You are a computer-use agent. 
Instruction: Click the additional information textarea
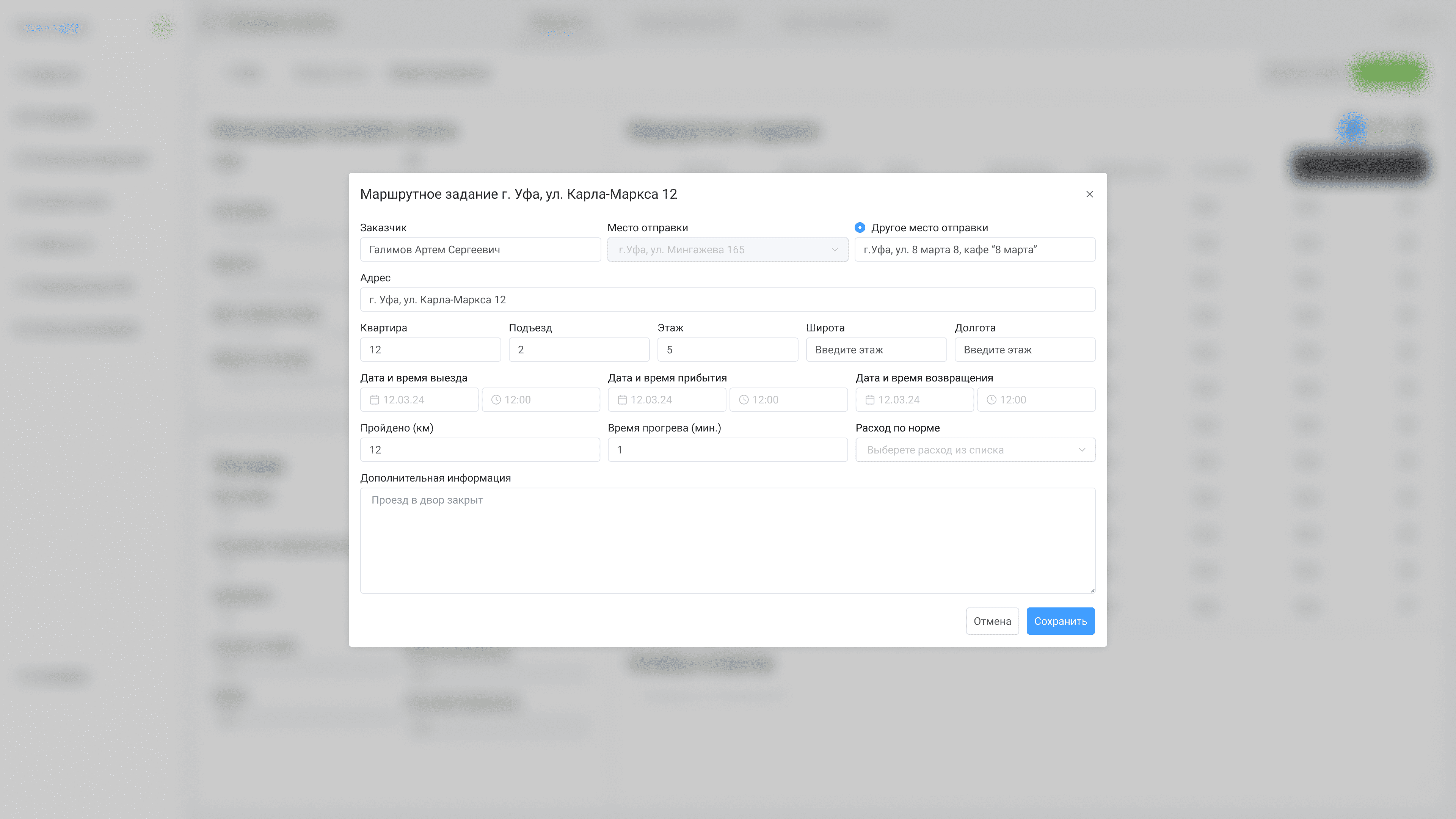[x=727, y=540]
